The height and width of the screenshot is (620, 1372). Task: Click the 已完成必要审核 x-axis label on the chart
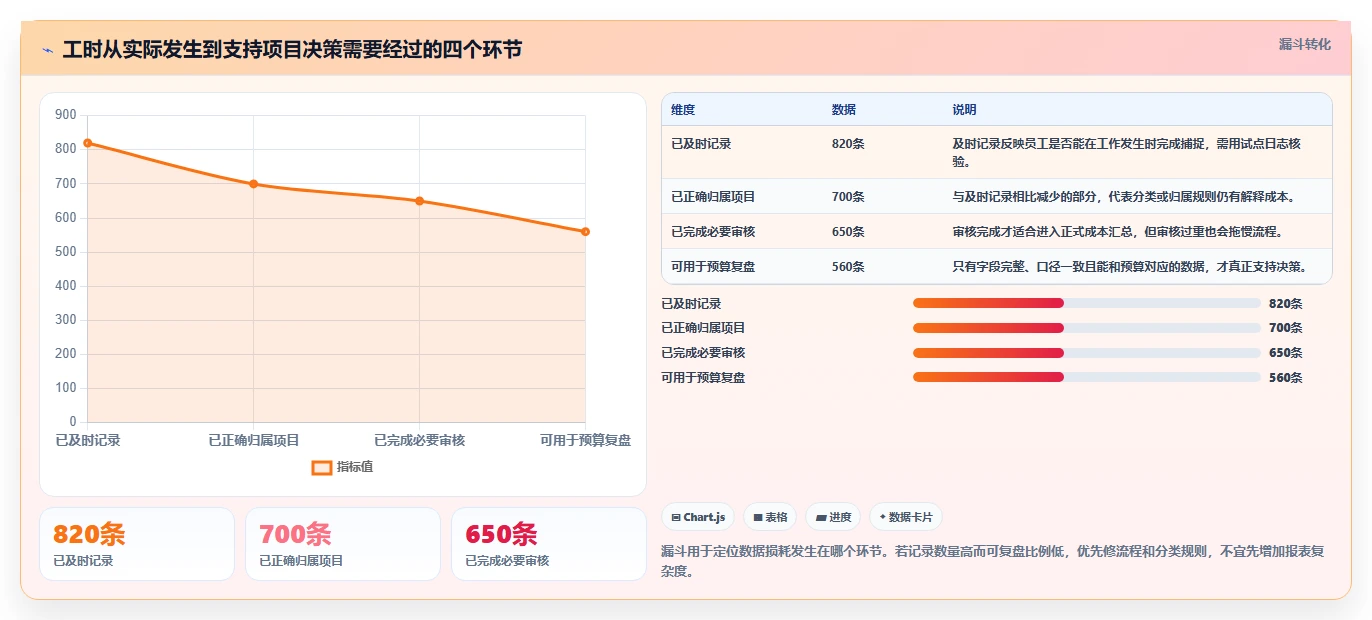click(420, 440)
